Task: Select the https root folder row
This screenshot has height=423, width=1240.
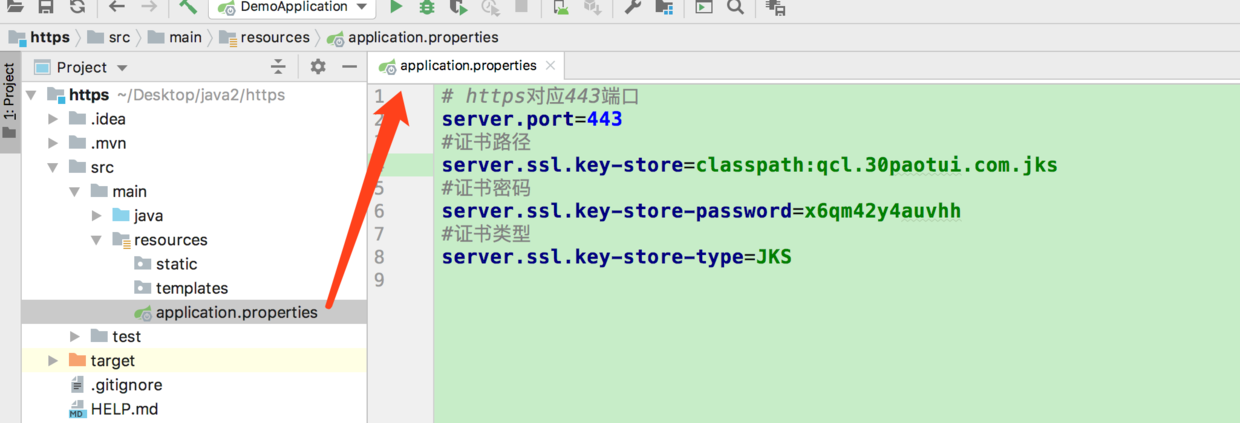Action: (x=194, y=95)
